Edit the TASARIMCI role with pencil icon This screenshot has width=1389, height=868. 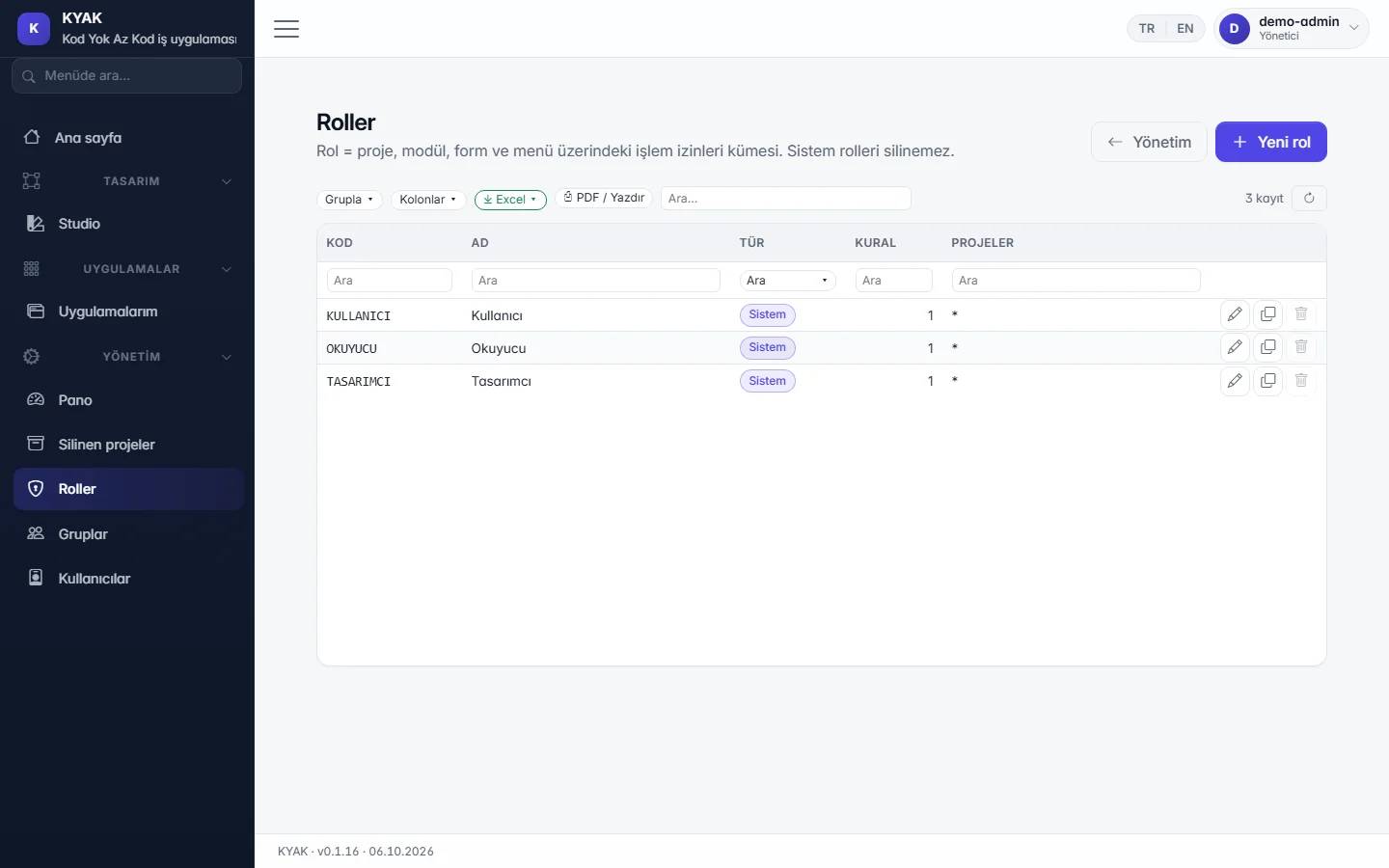pyautogui.click(x=1235, y=381)
